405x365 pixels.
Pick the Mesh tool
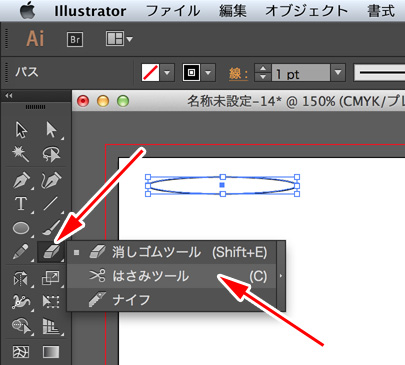coord(21,352)
